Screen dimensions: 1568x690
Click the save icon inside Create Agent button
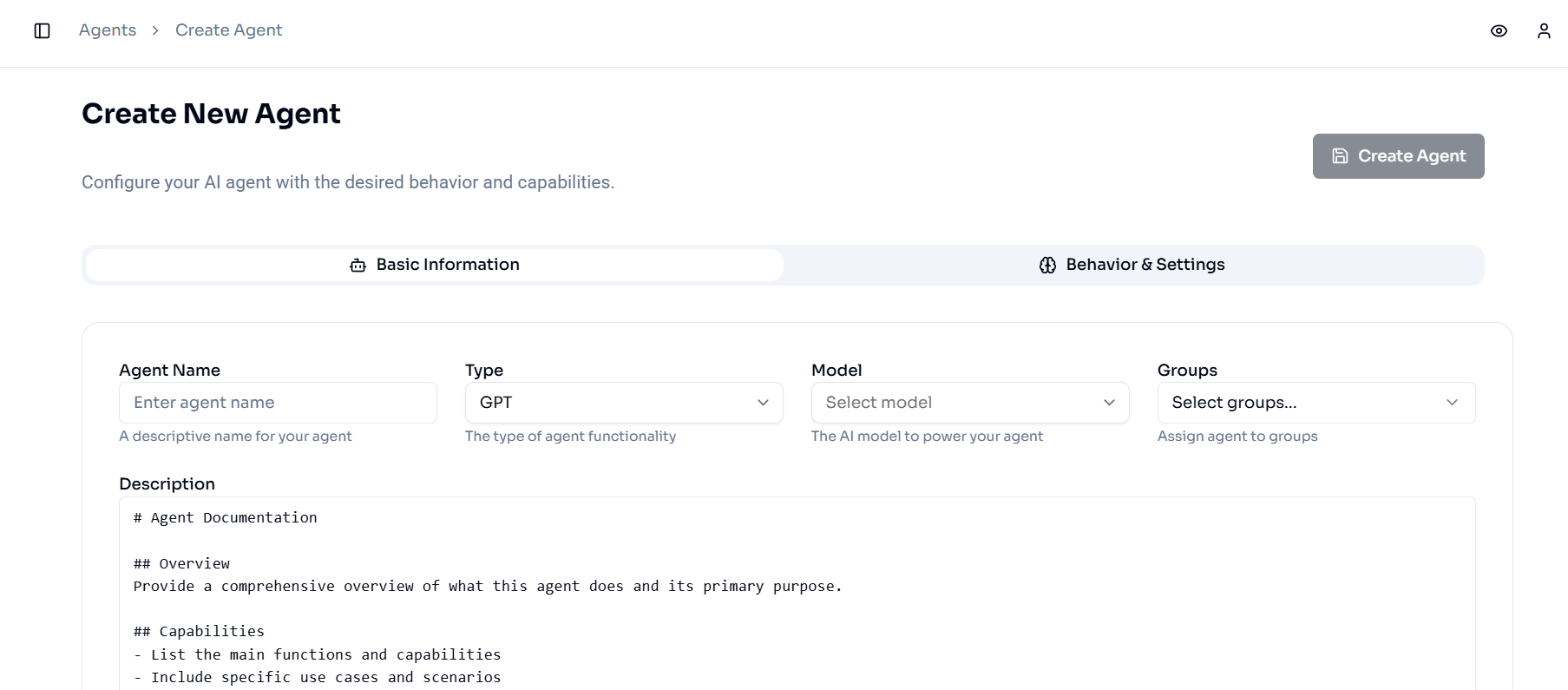pyautogui.click(x=1340, y=156)
